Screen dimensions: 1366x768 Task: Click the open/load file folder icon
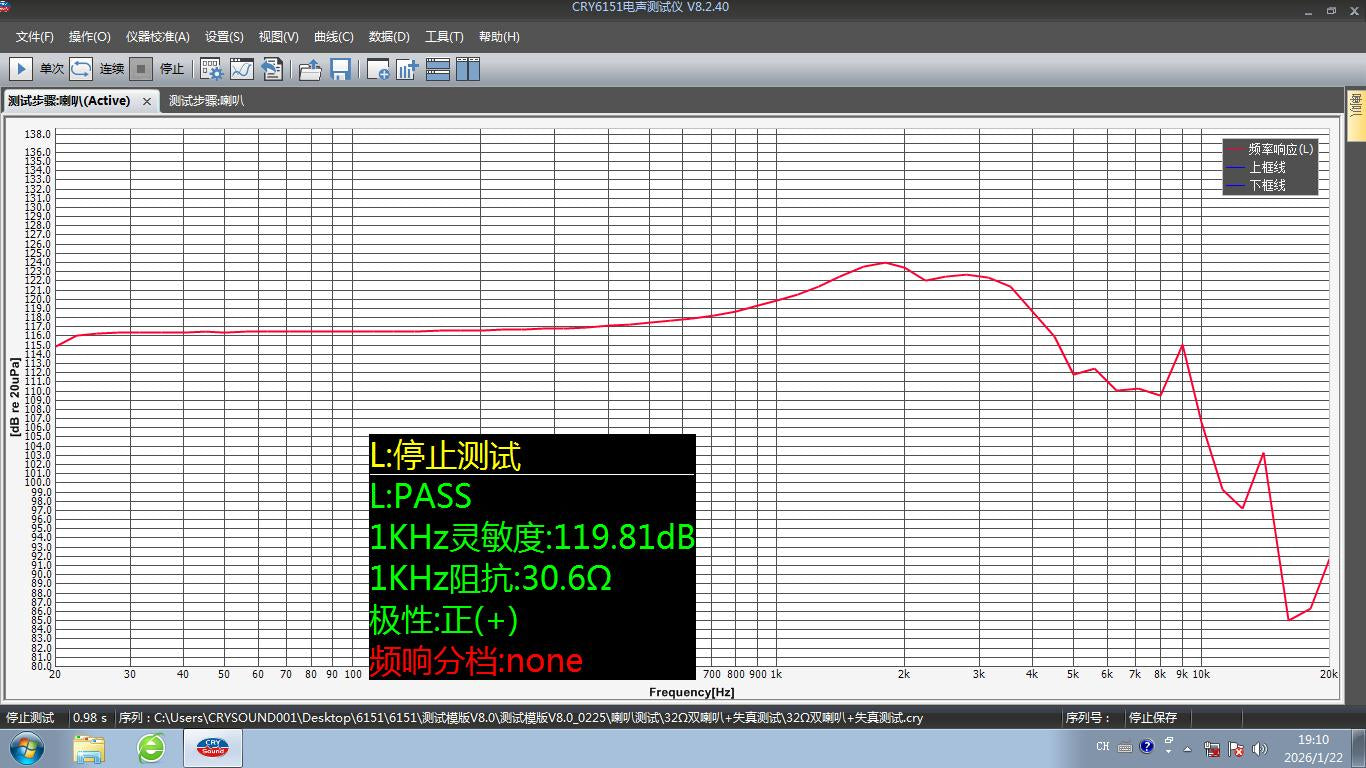coord(310,69)
